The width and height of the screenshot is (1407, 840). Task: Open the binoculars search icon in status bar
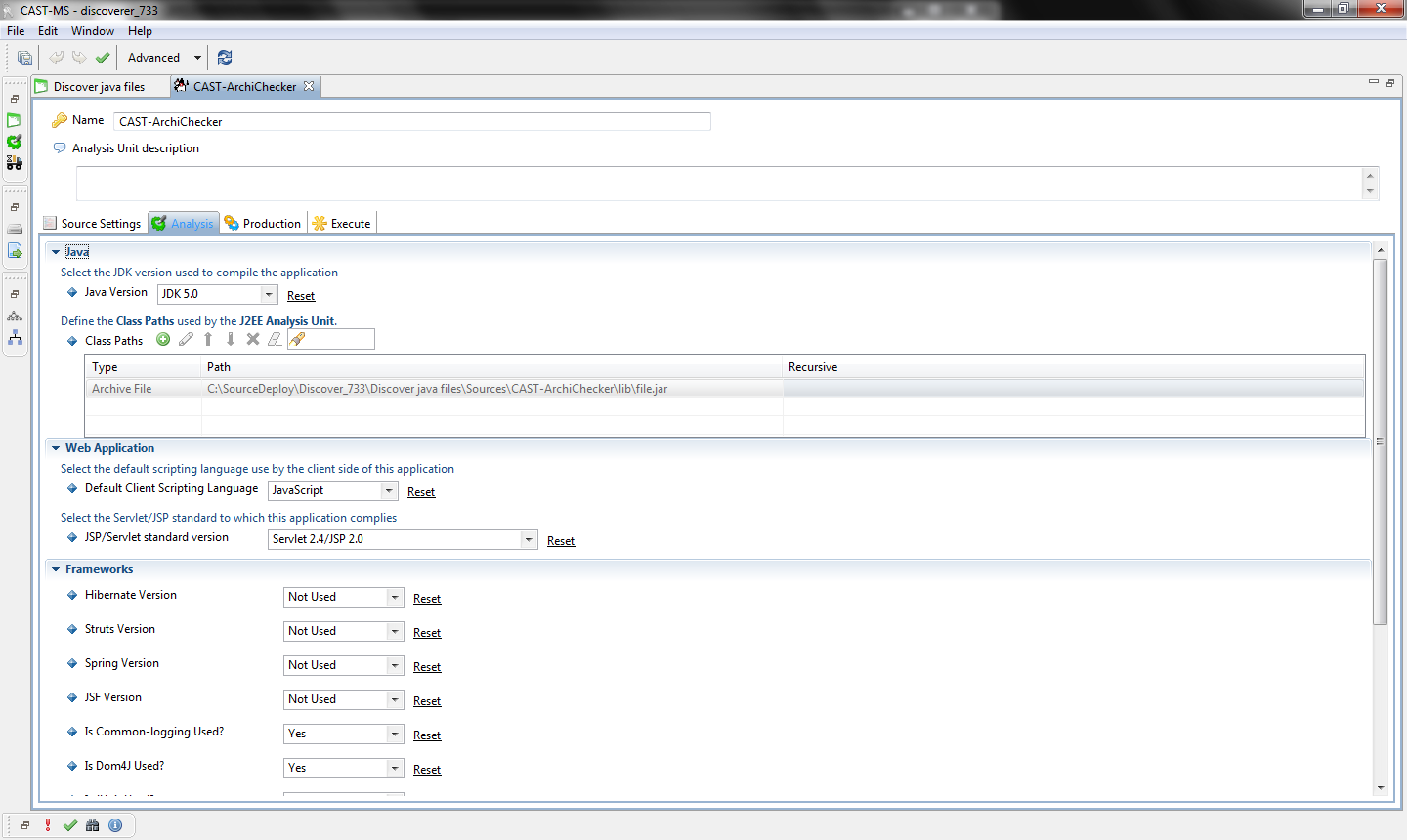(93, 825)
